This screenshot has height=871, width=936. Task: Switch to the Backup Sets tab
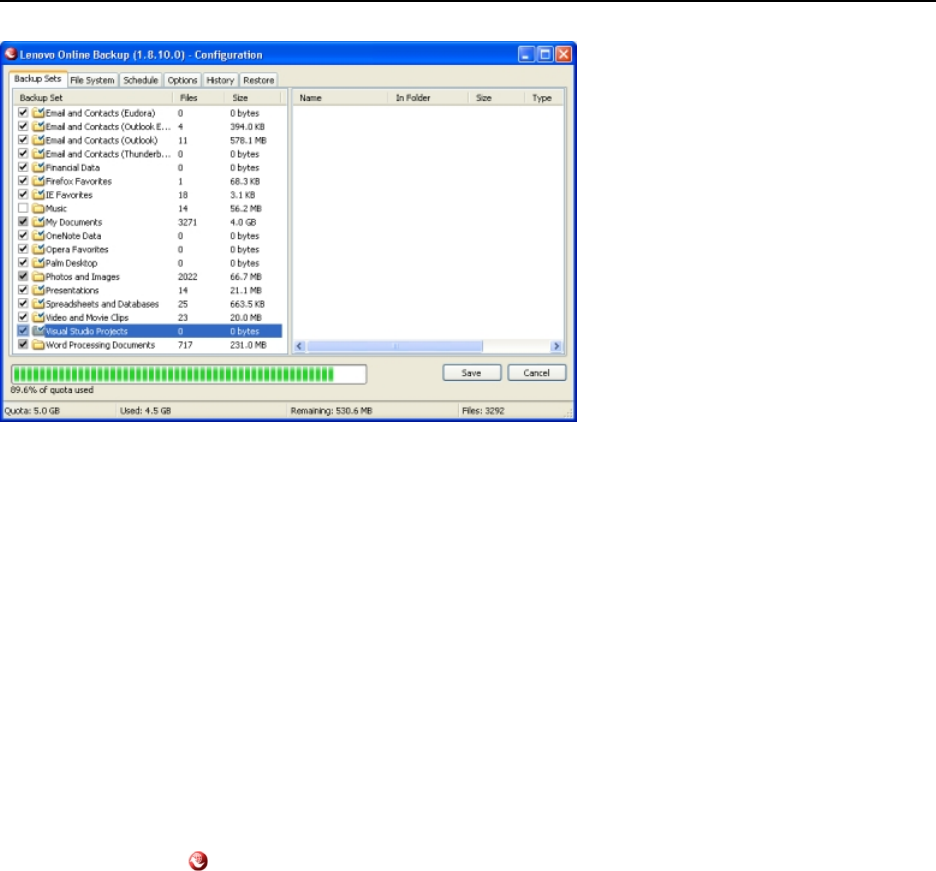point(38,79)
